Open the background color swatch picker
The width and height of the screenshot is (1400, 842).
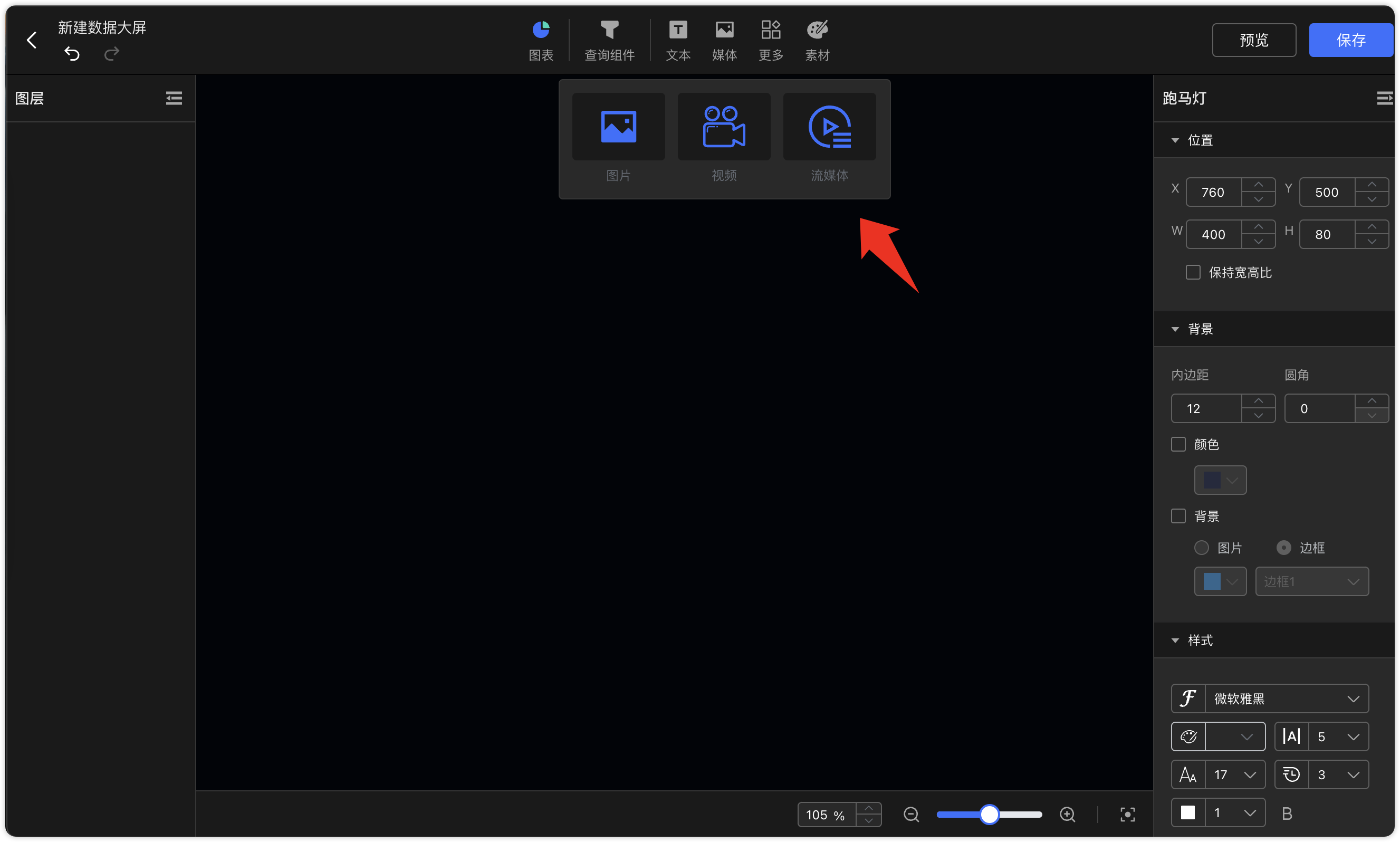(x=1220, y=480)
